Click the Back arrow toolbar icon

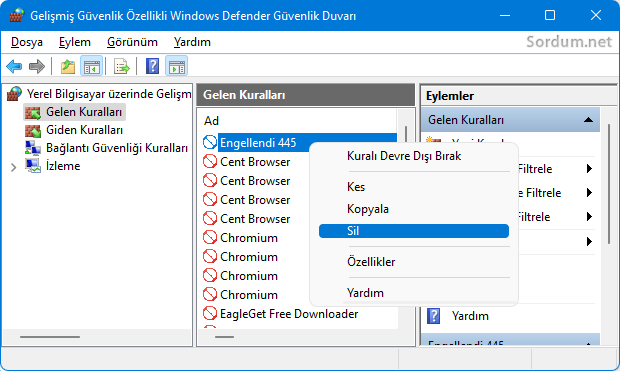coord(14,66)
